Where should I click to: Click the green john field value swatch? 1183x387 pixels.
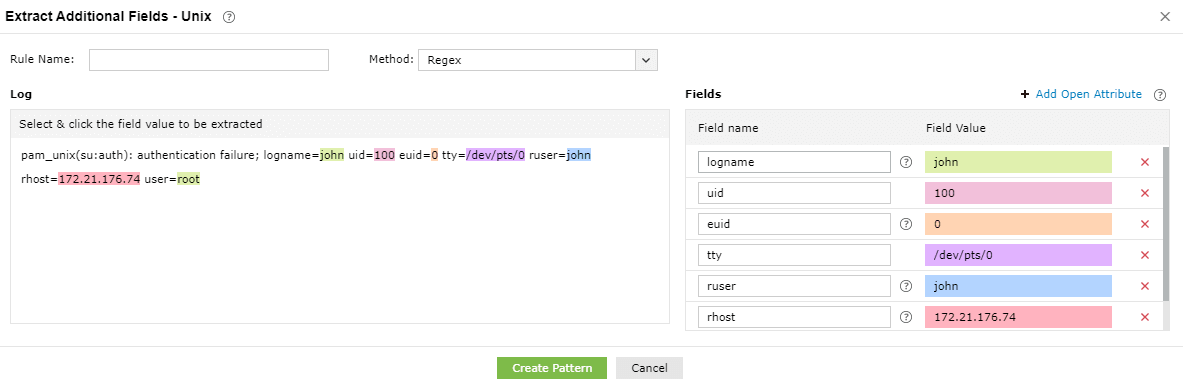1019,162
